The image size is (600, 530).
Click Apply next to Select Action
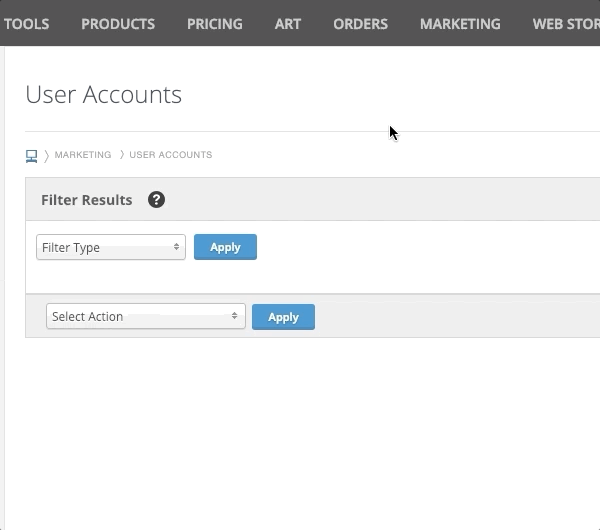point(283,317)
